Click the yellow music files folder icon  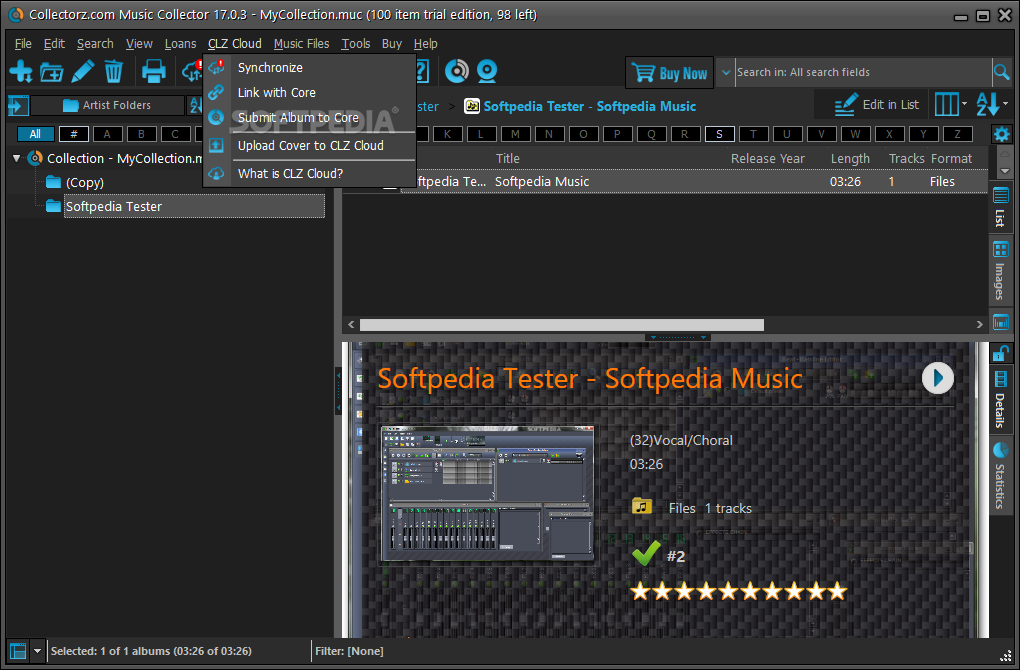(642, 505)
